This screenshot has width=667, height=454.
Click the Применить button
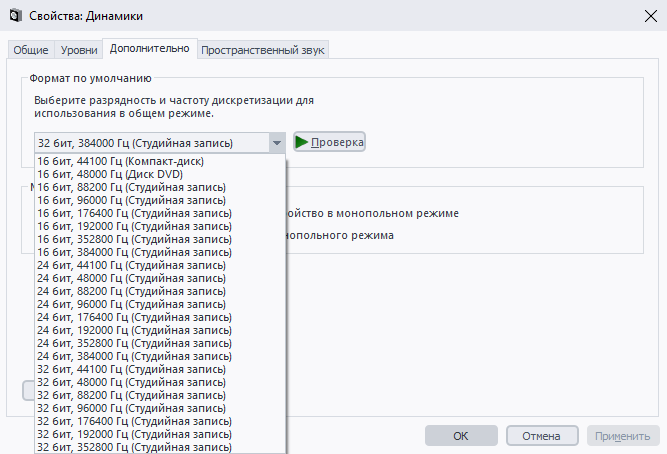pos(623,436)
